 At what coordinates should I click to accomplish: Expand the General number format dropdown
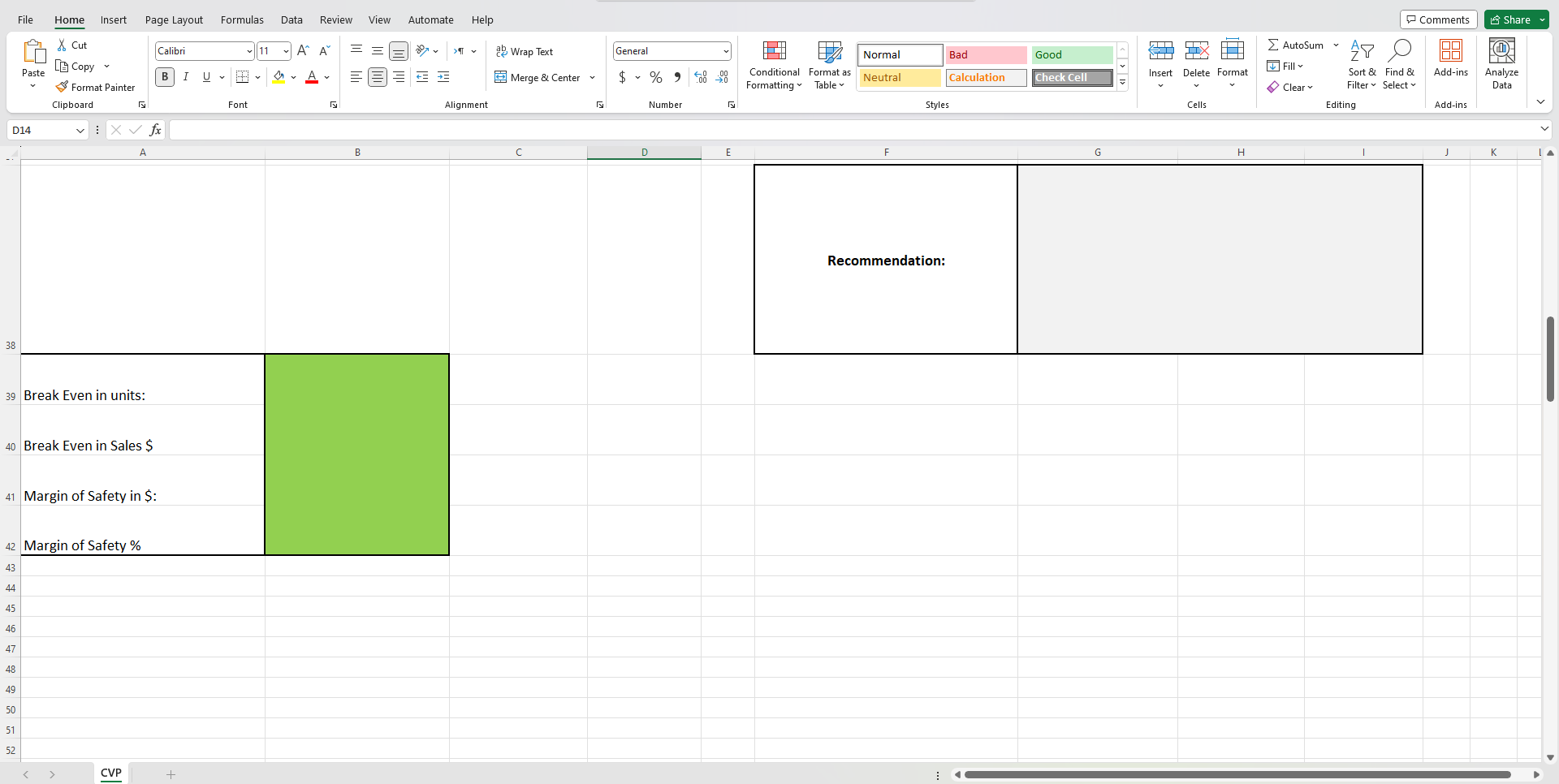tap(725, 51)
